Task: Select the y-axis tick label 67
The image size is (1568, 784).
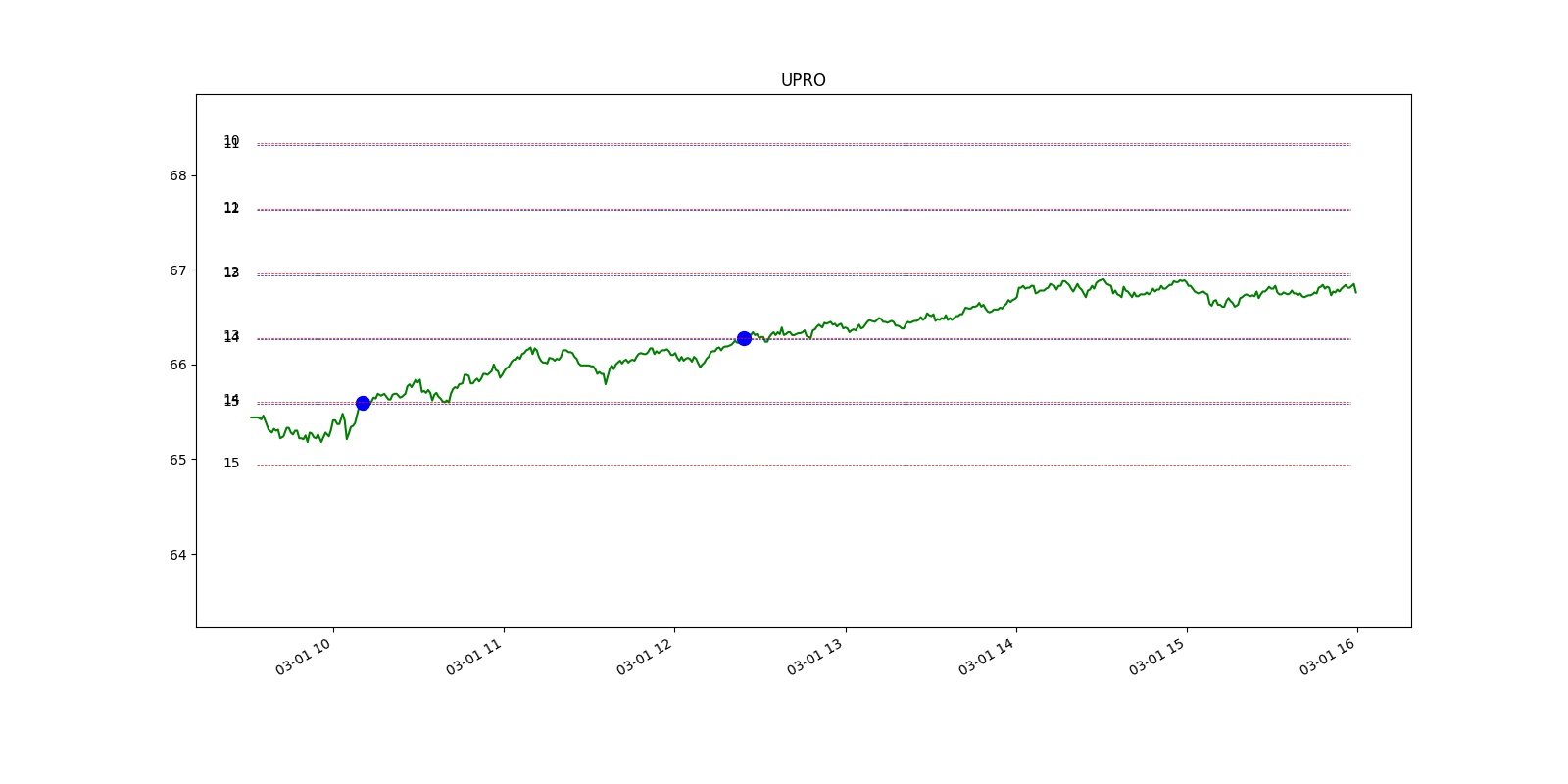Action: tap(177, 270)
